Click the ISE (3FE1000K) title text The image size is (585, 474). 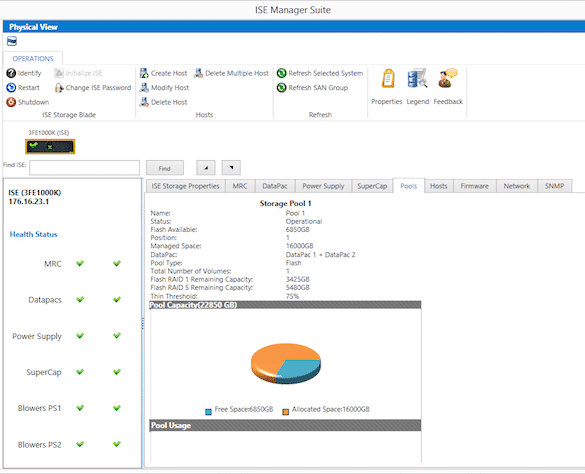click(35, 193)
